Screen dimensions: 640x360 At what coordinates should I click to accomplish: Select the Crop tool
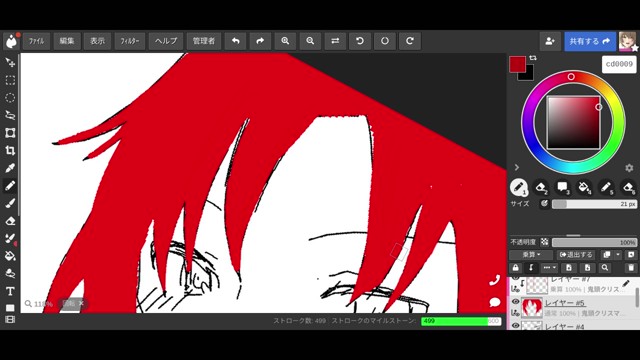[x=10, y=150]
